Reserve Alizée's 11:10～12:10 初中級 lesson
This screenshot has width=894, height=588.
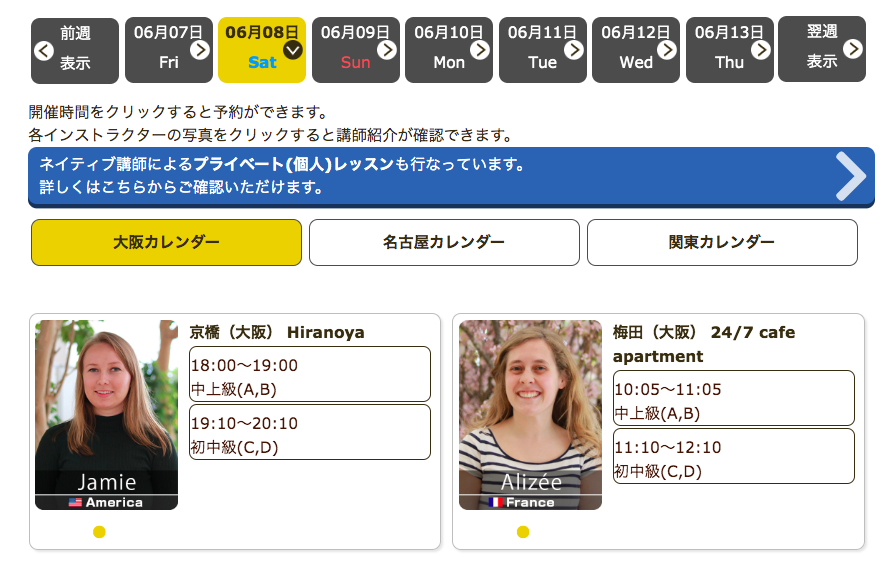point(733,457)
